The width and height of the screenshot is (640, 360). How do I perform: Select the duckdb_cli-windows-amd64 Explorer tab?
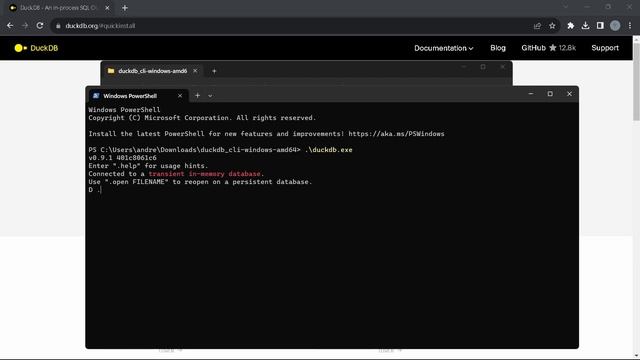(x=153, y=71)
